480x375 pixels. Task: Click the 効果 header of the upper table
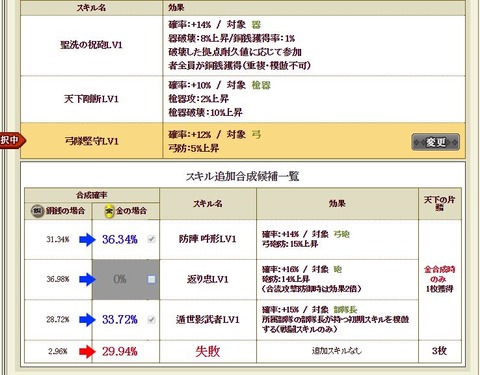pyautogui.click(x=176, y=8)
